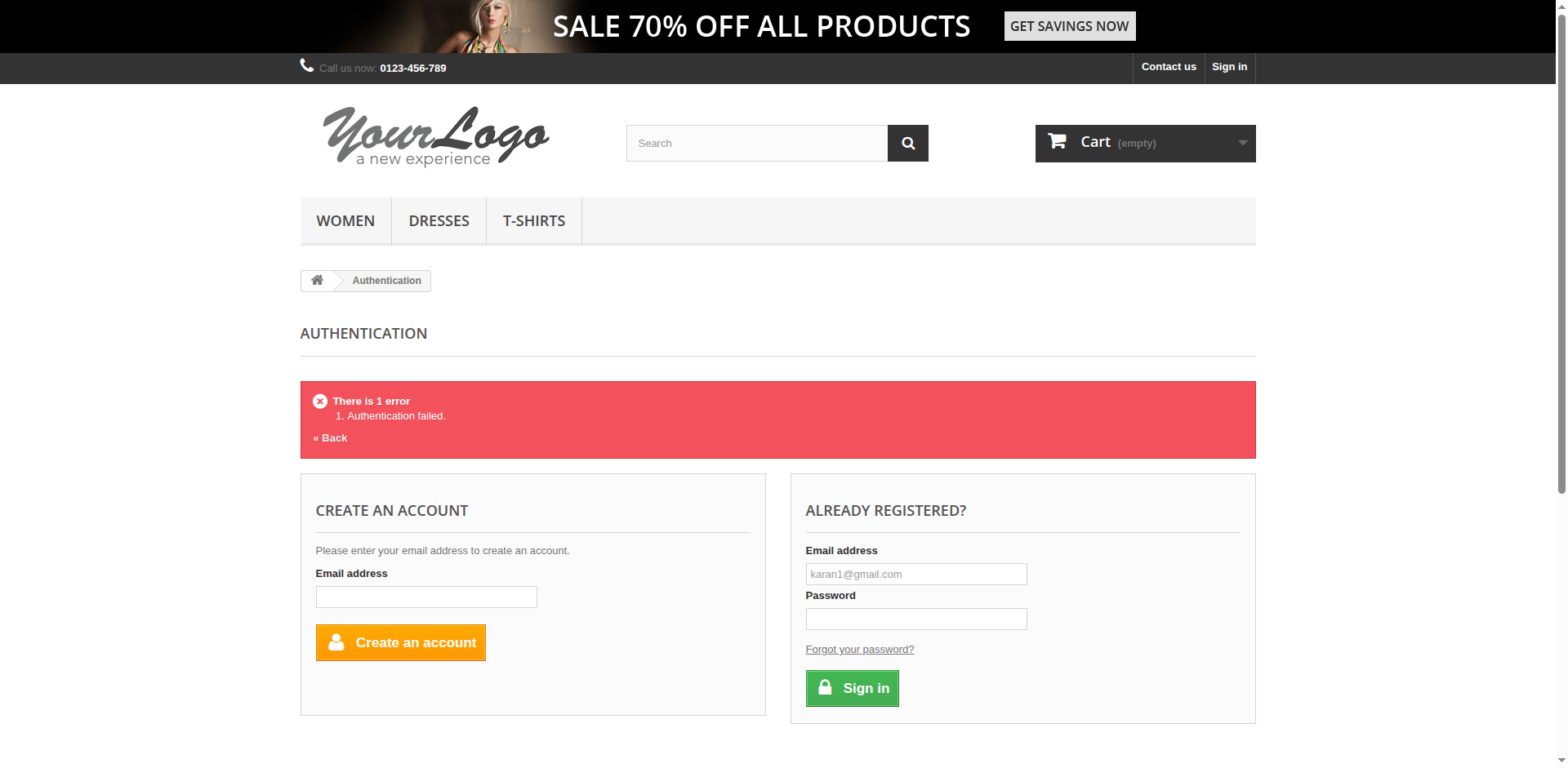
Task: Click the Create account email address field
Action: [x=426, y=597]
